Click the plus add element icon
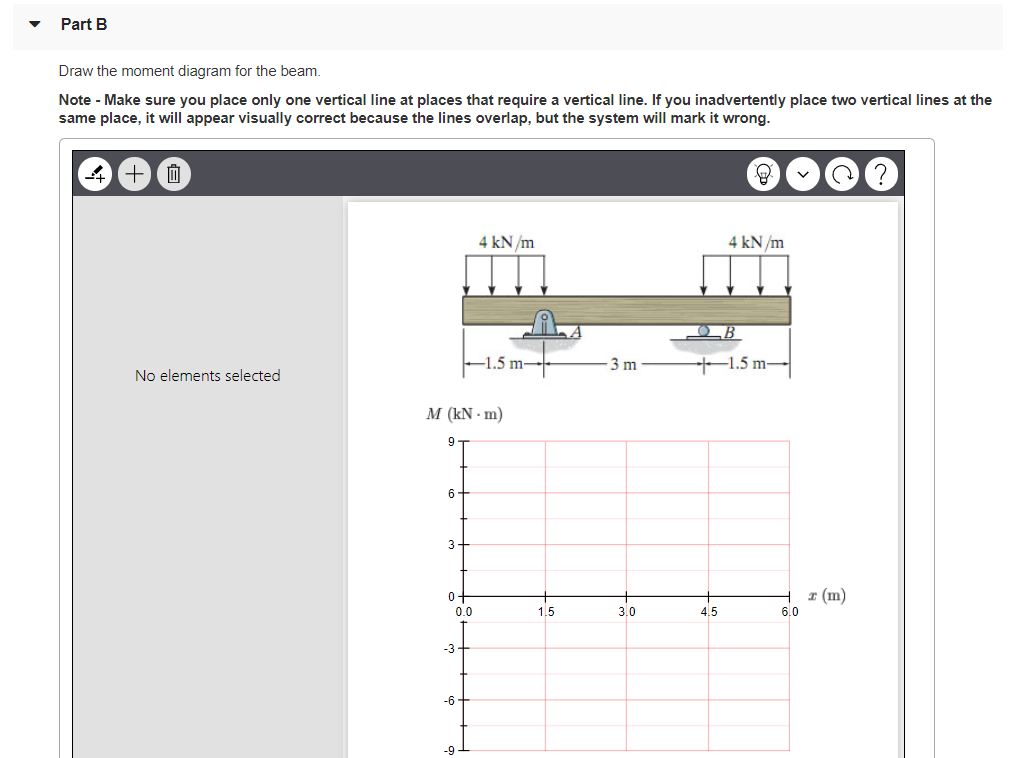Screen dimensions: 1010x758 pyautogui.click(x=134, y=174)
